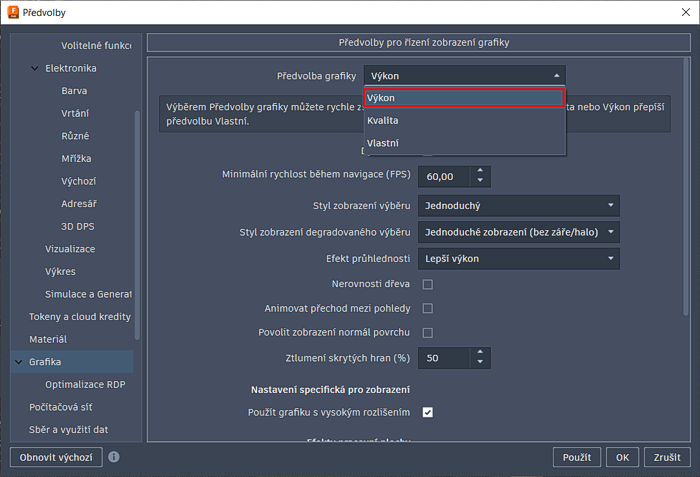Click the info icon next to Obnovit výchozí
The width and height of the screenshot is (700, 477).
click(114, 457)
